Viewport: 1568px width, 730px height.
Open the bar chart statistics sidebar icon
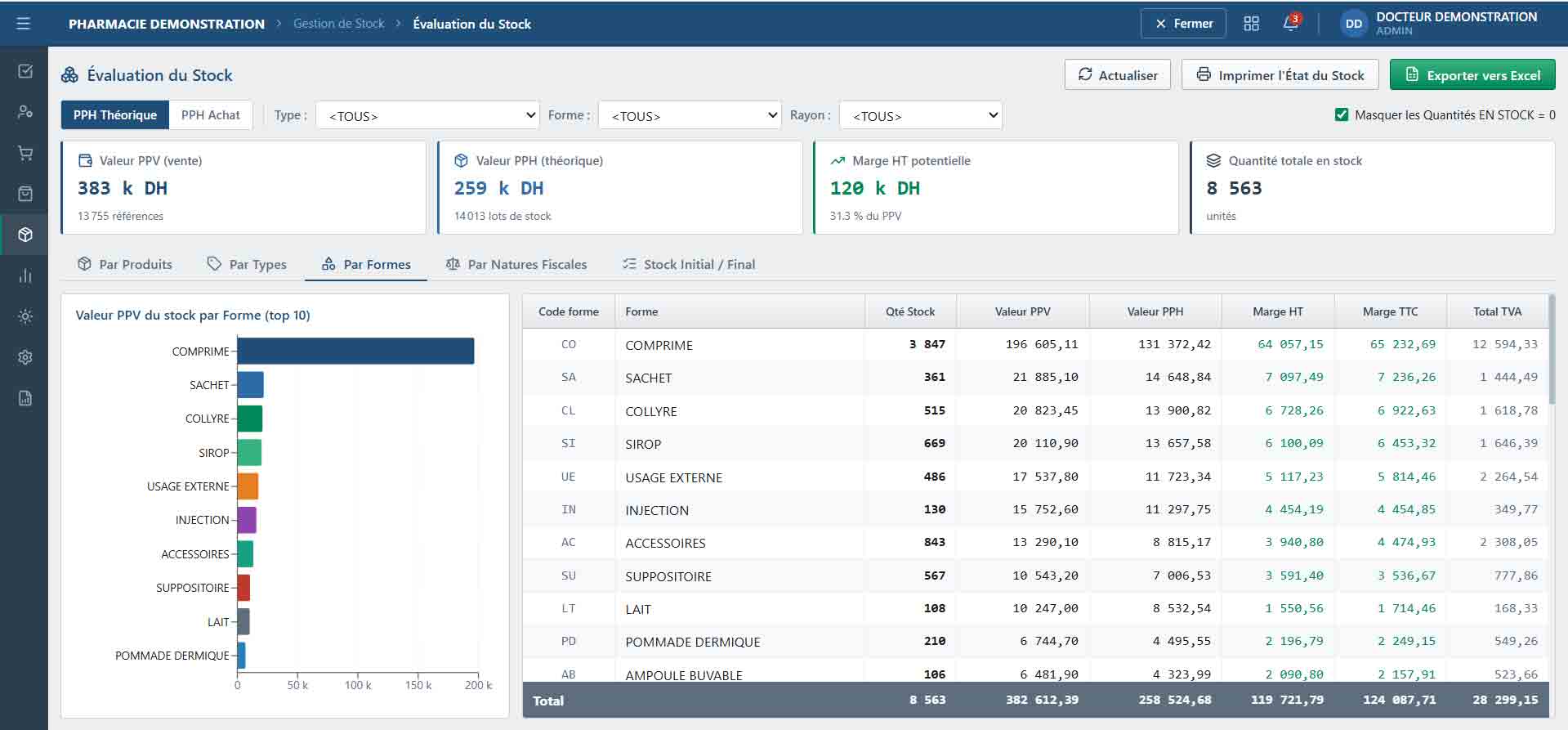click(x=25, y=275)
